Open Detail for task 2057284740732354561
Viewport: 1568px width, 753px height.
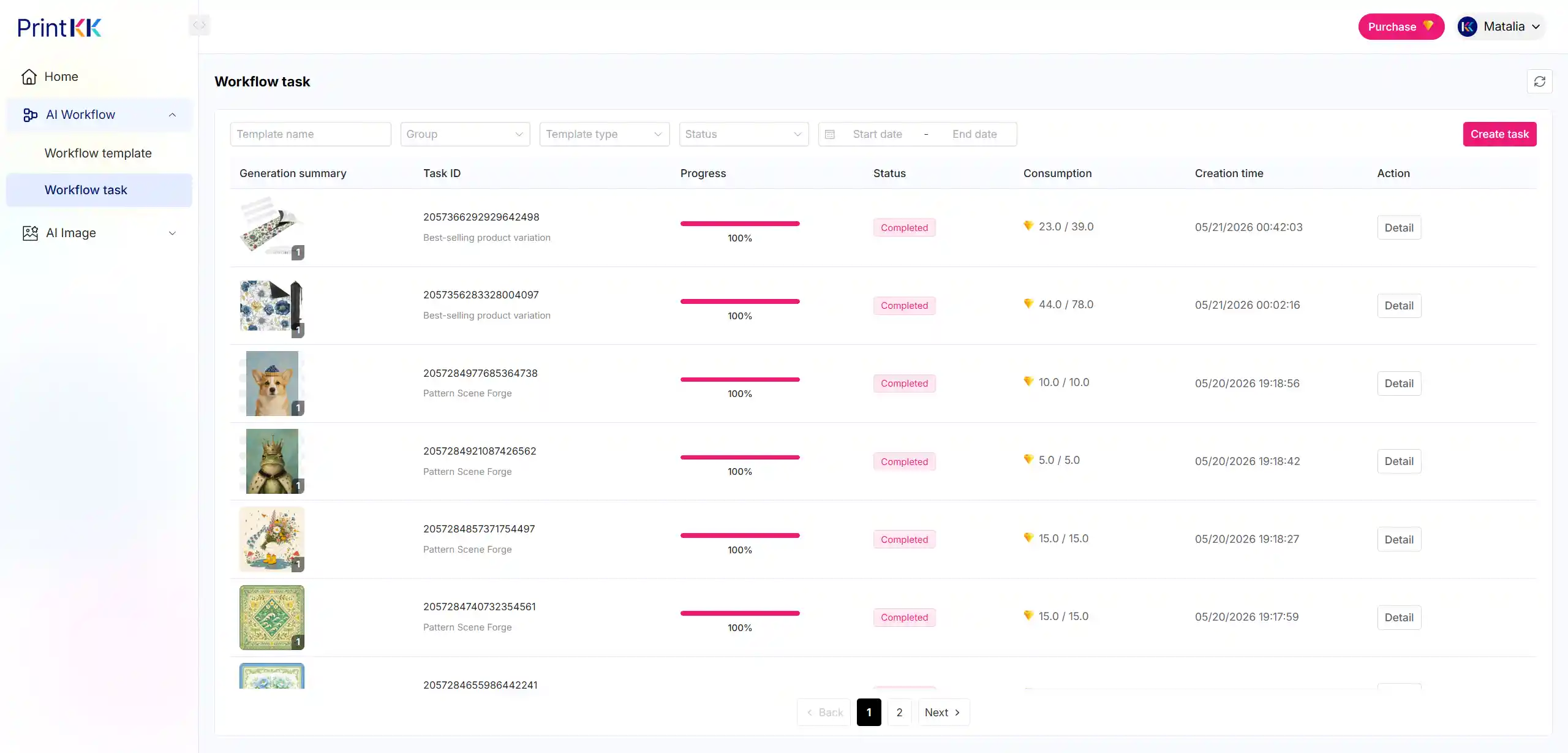click(1399, 617)
